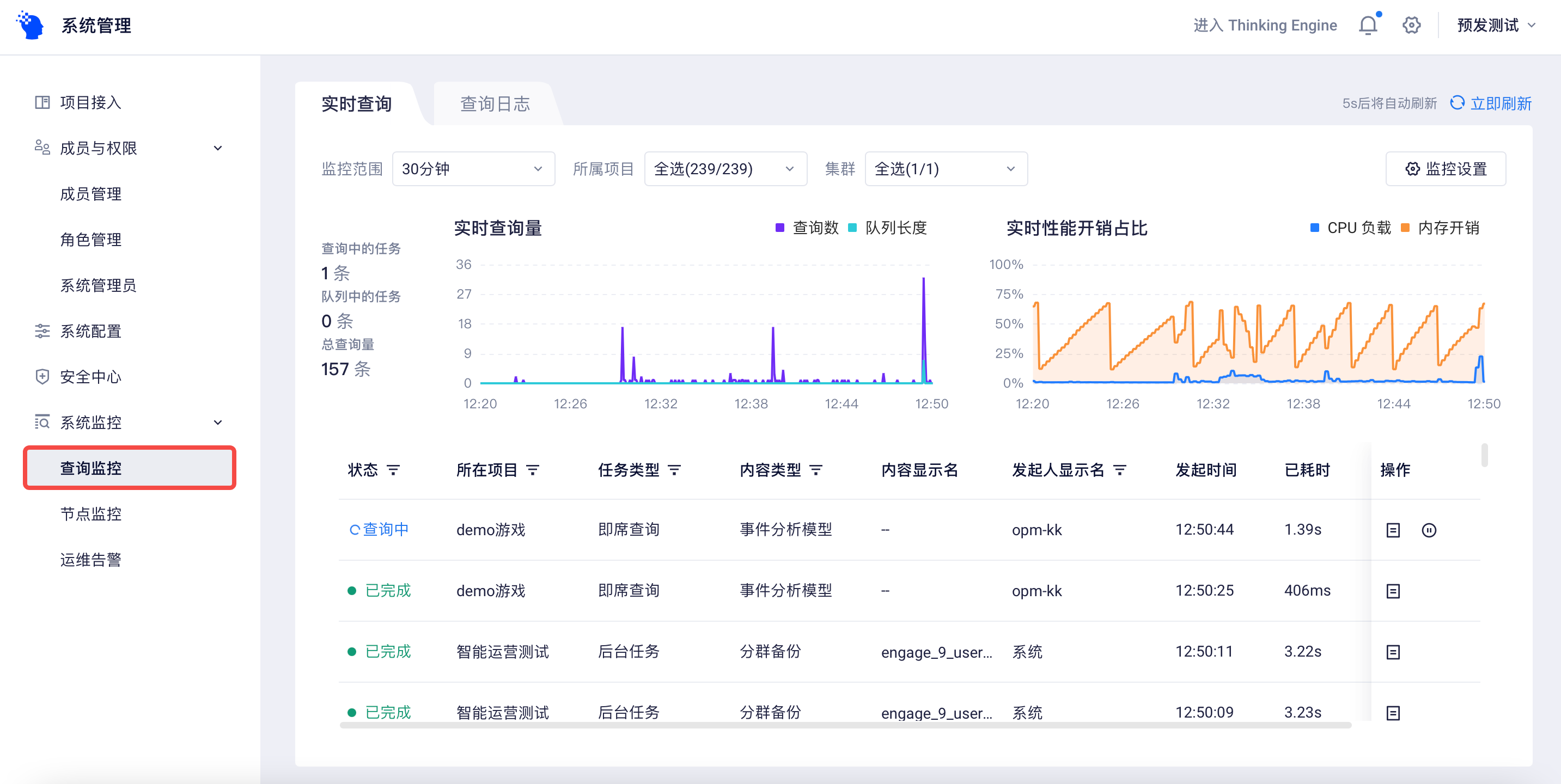Open 监控设置 button
Screen dimensions: 1561x784
1445,169
